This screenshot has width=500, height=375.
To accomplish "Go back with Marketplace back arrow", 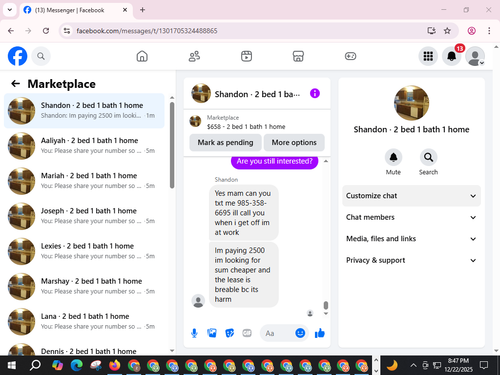I will point(16,84).
